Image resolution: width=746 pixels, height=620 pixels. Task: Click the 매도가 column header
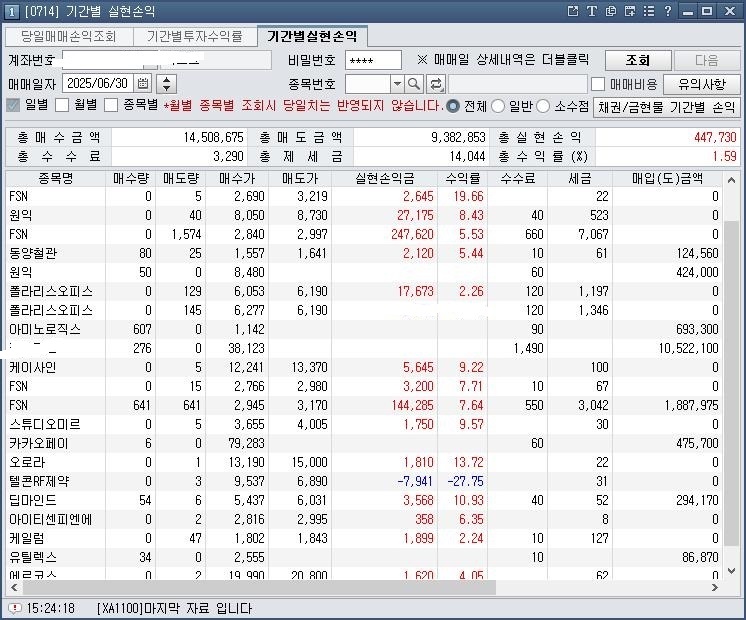coord(300,178)
